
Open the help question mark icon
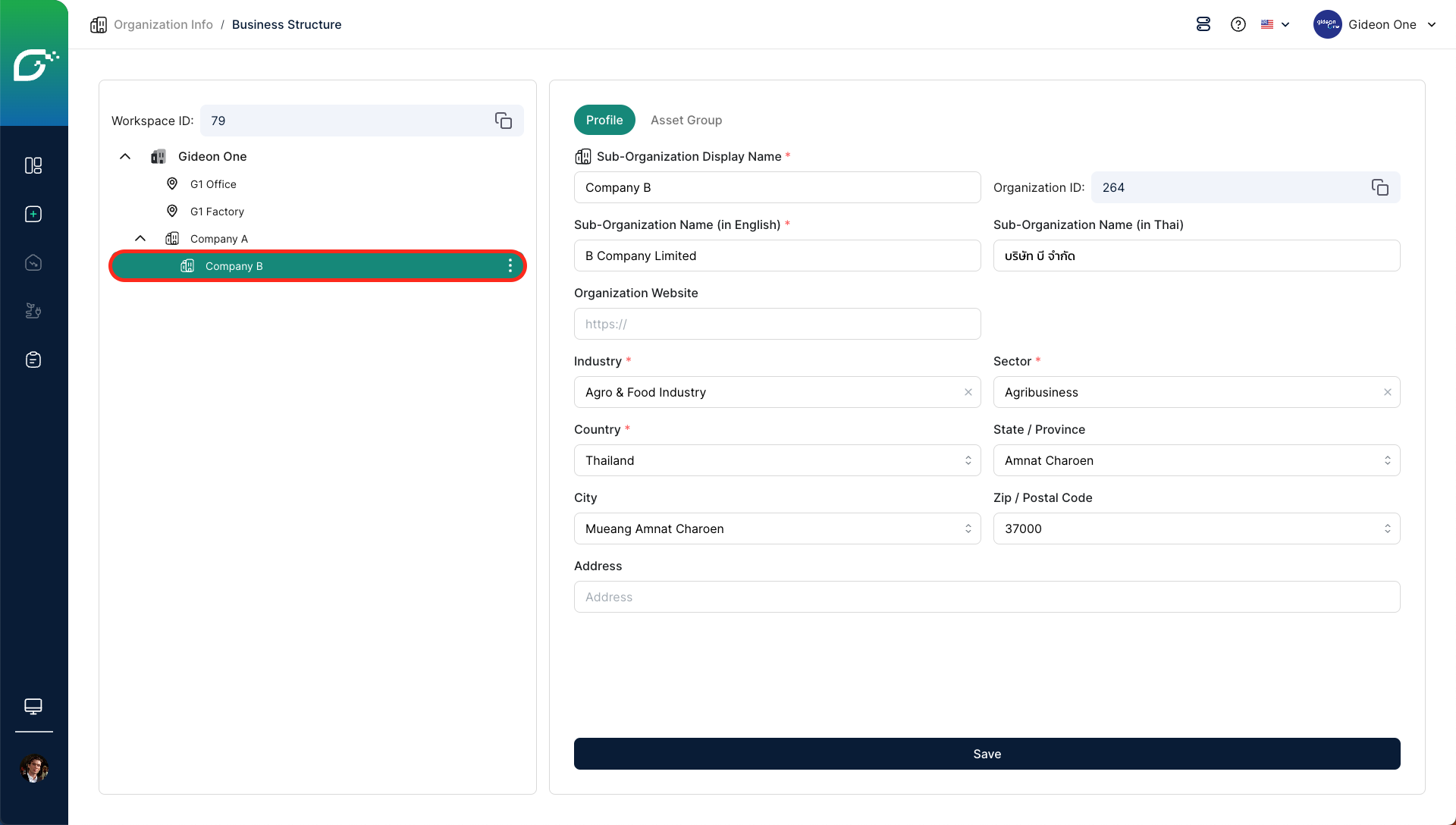(1238, 24)
